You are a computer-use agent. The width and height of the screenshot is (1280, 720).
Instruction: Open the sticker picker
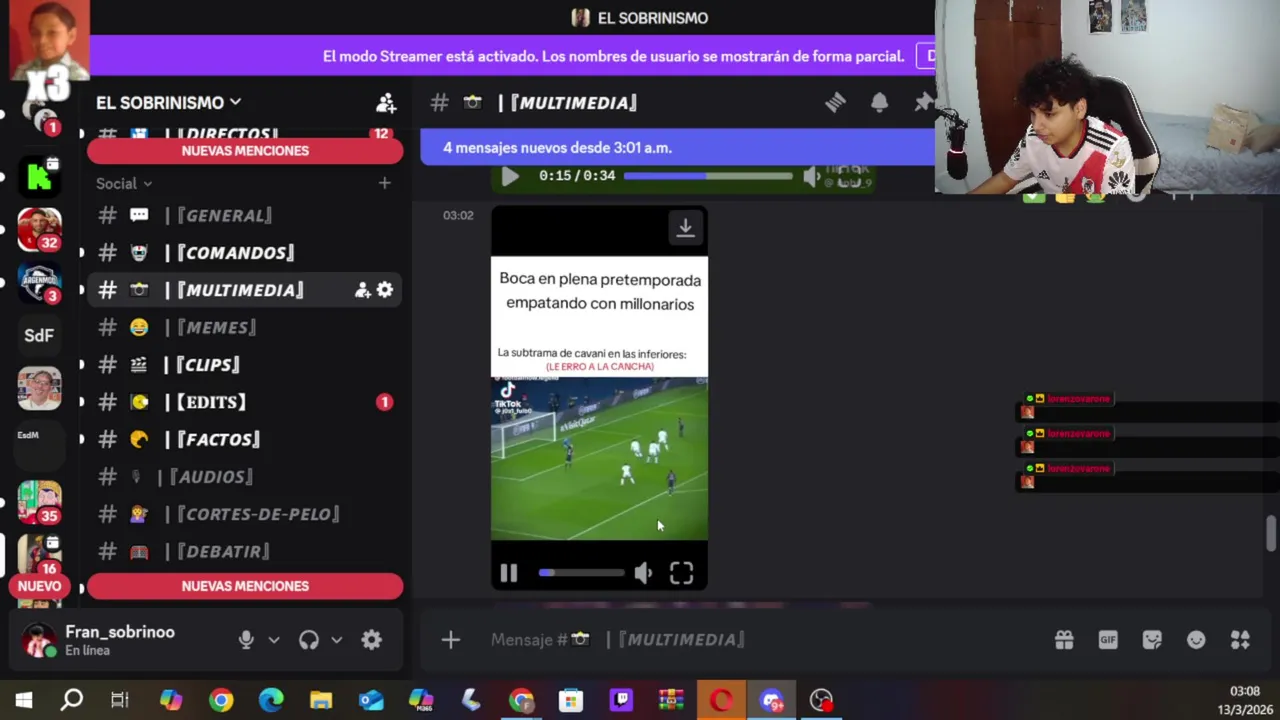click(x=1152, y=640)
